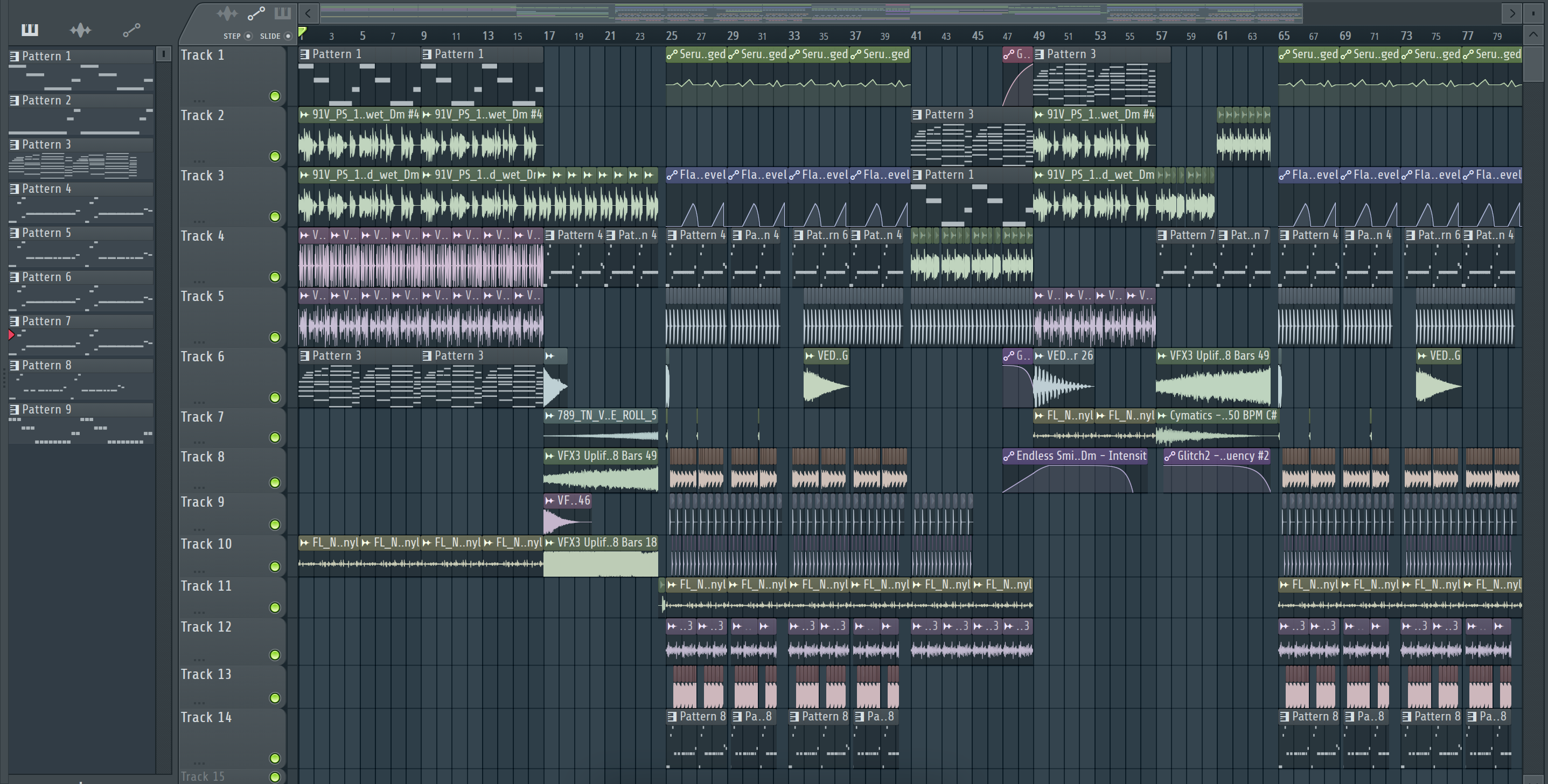Click the playlist overview scrollbar at the top
This screenshot has height=784, width=1548.
[x=811, y=12]
